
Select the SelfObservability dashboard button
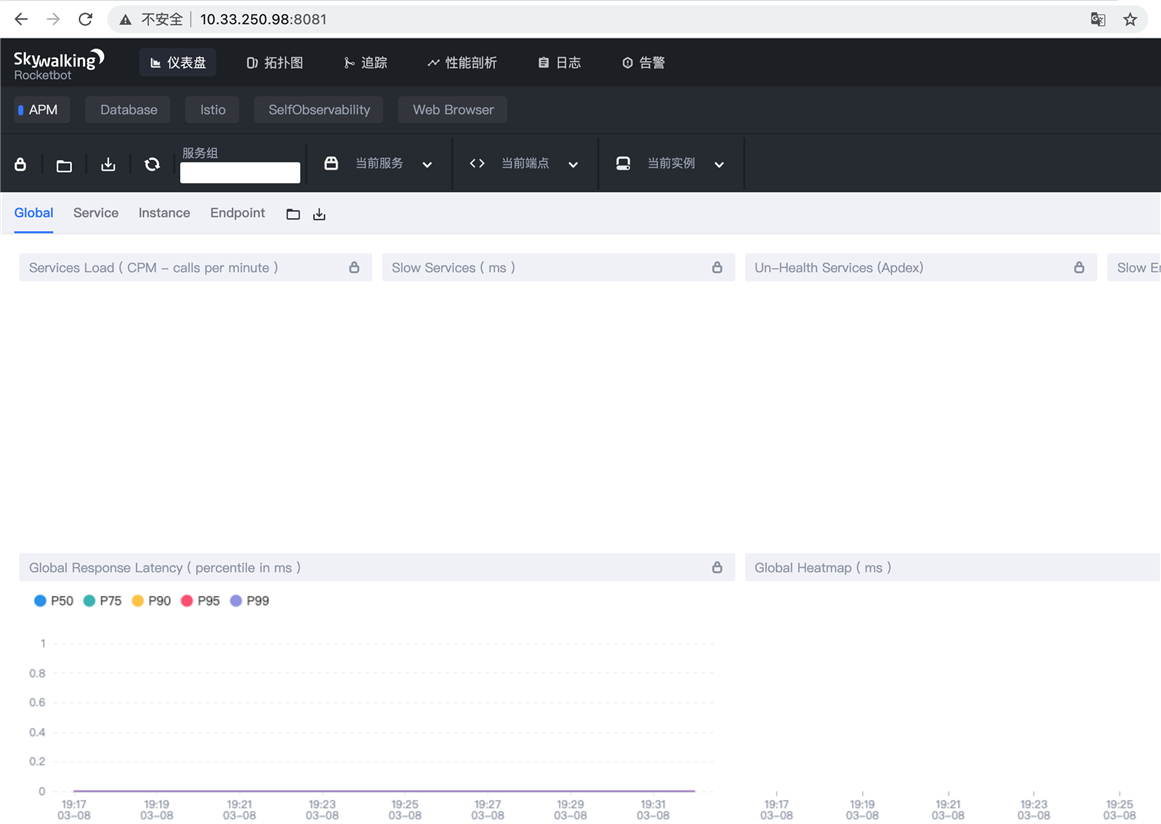pyautogui.click(x=319, y=110)
